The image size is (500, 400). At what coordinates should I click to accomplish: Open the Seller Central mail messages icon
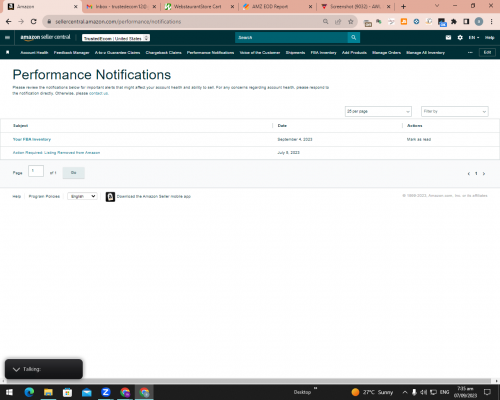448,38
